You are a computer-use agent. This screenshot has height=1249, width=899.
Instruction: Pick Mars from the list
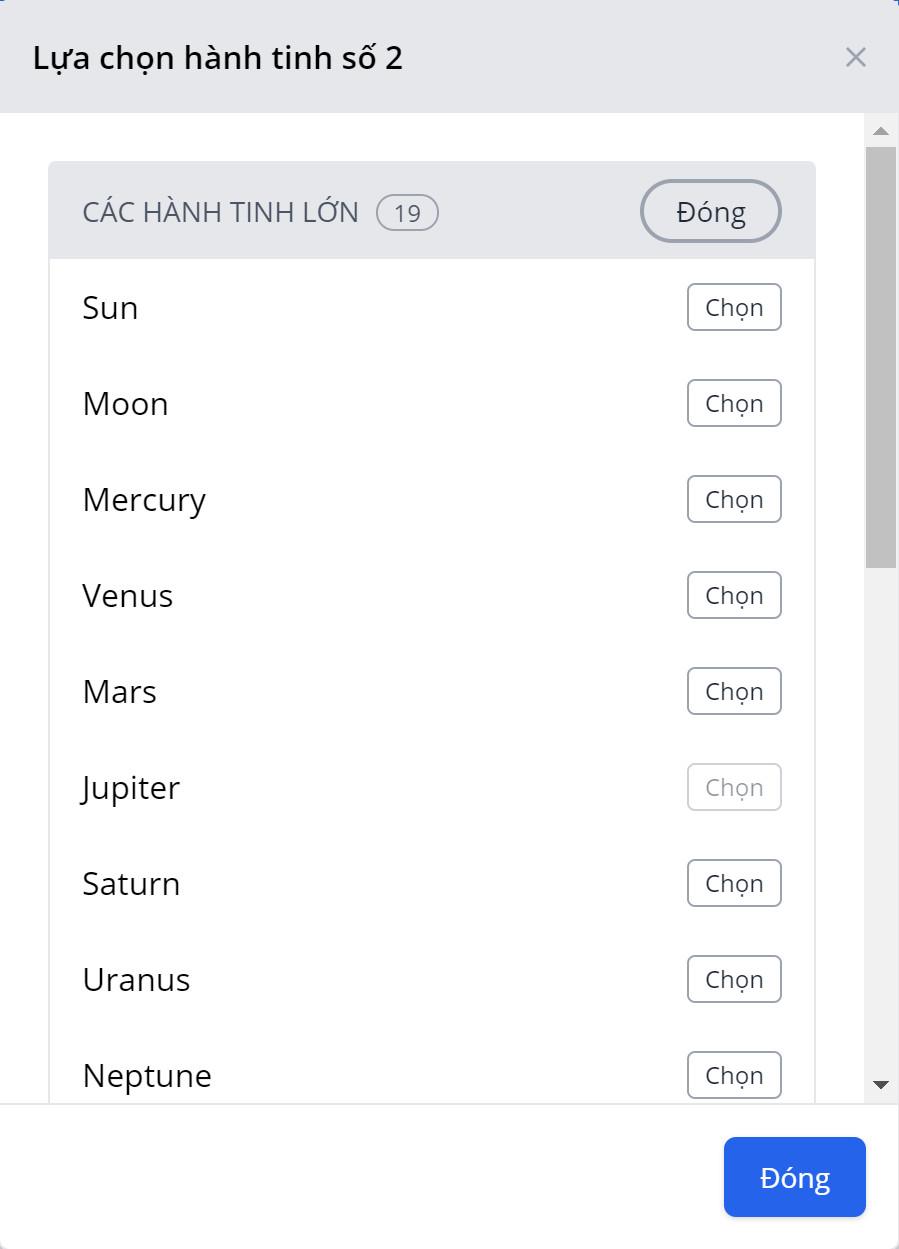point(734,691)
